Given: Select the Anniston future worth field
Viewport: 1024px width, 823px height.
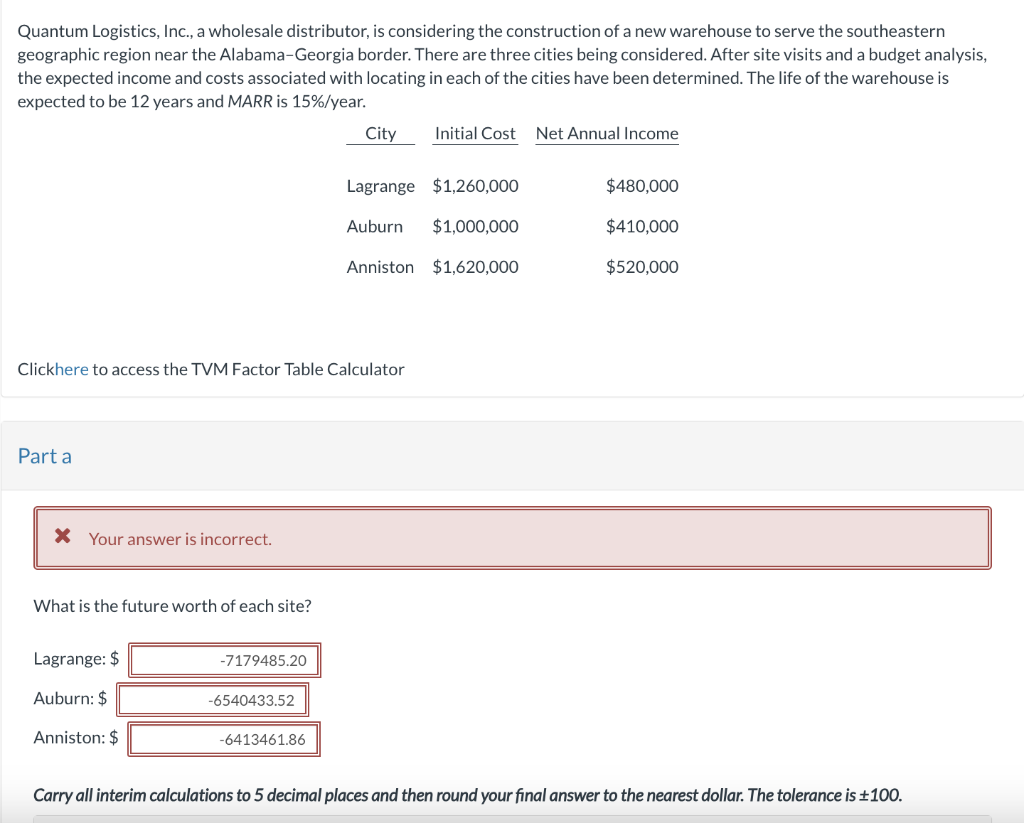Looking at the screenshot, I should point(223,738).
